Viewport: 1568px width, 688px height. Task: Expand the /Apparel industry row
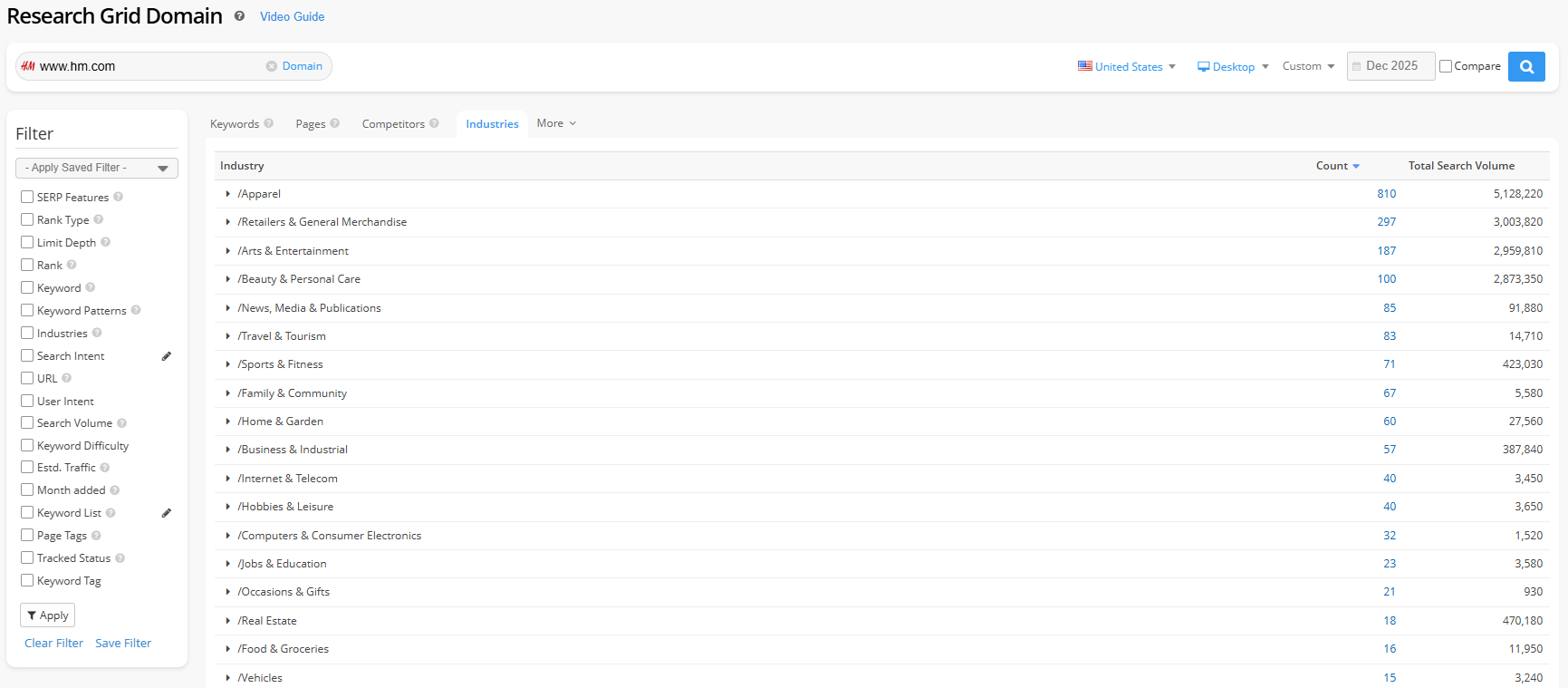coord(227,194)
